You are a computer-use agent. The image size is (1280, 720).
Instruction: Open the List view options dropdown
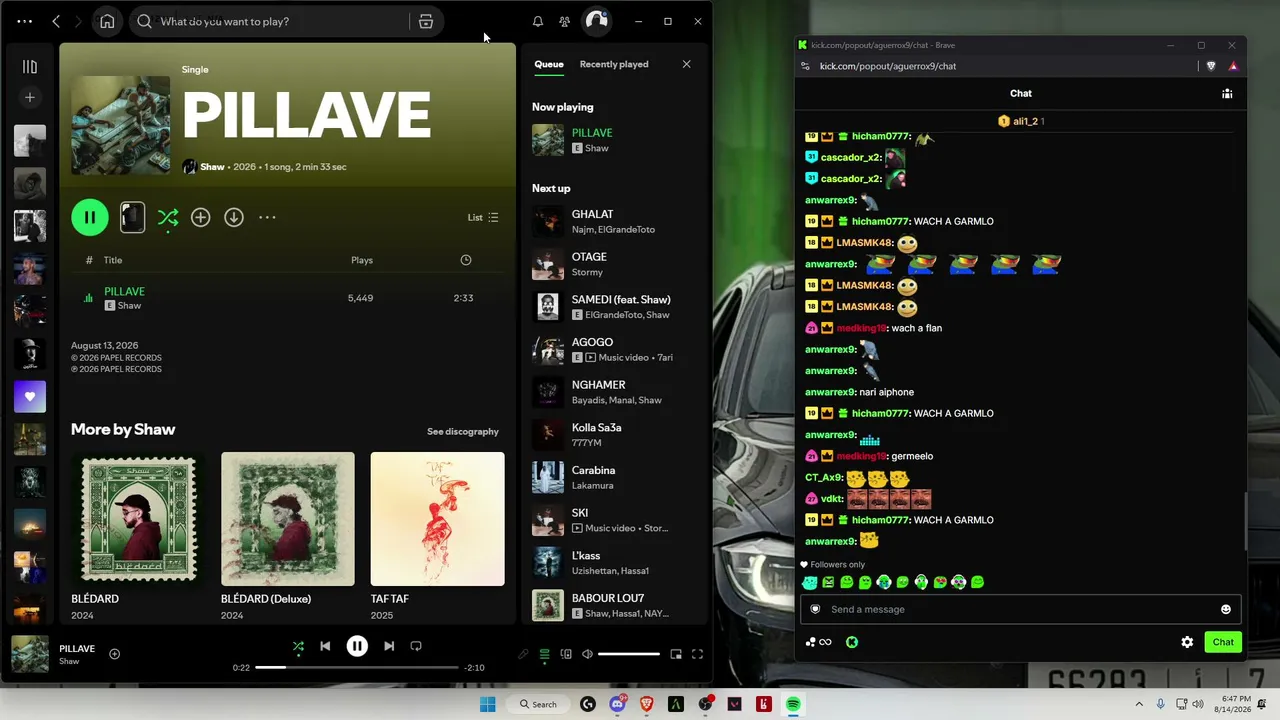[x=483, y=217]
